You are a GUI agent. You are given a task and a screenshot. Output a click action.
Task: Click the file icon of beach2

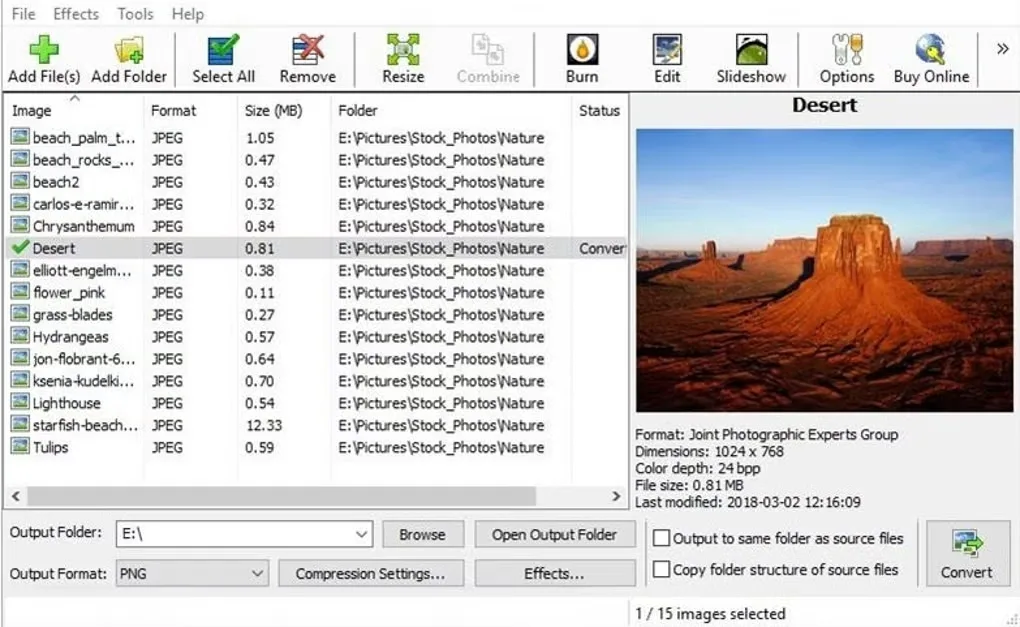tap(20, 181)
